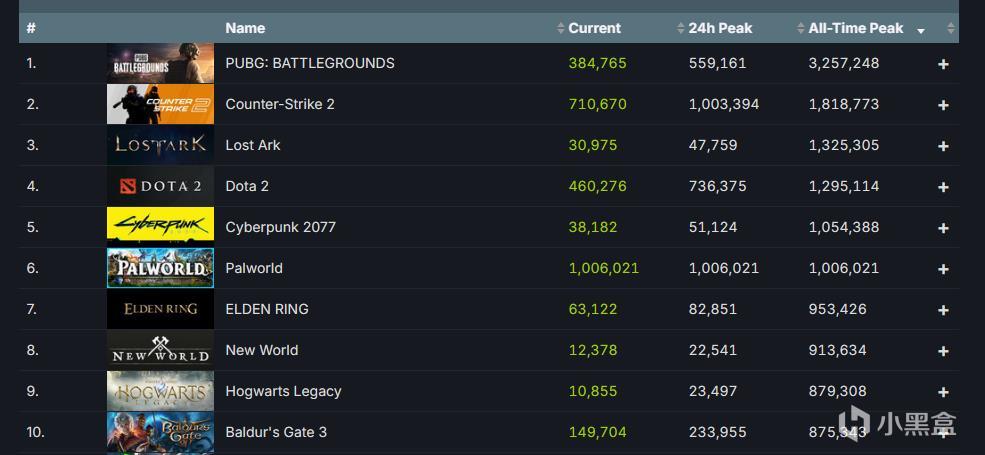The width and height of the screenshot is (985, 455).
Task: Select Dota 2 all-time peak 1,295,114
Action: 844,186
